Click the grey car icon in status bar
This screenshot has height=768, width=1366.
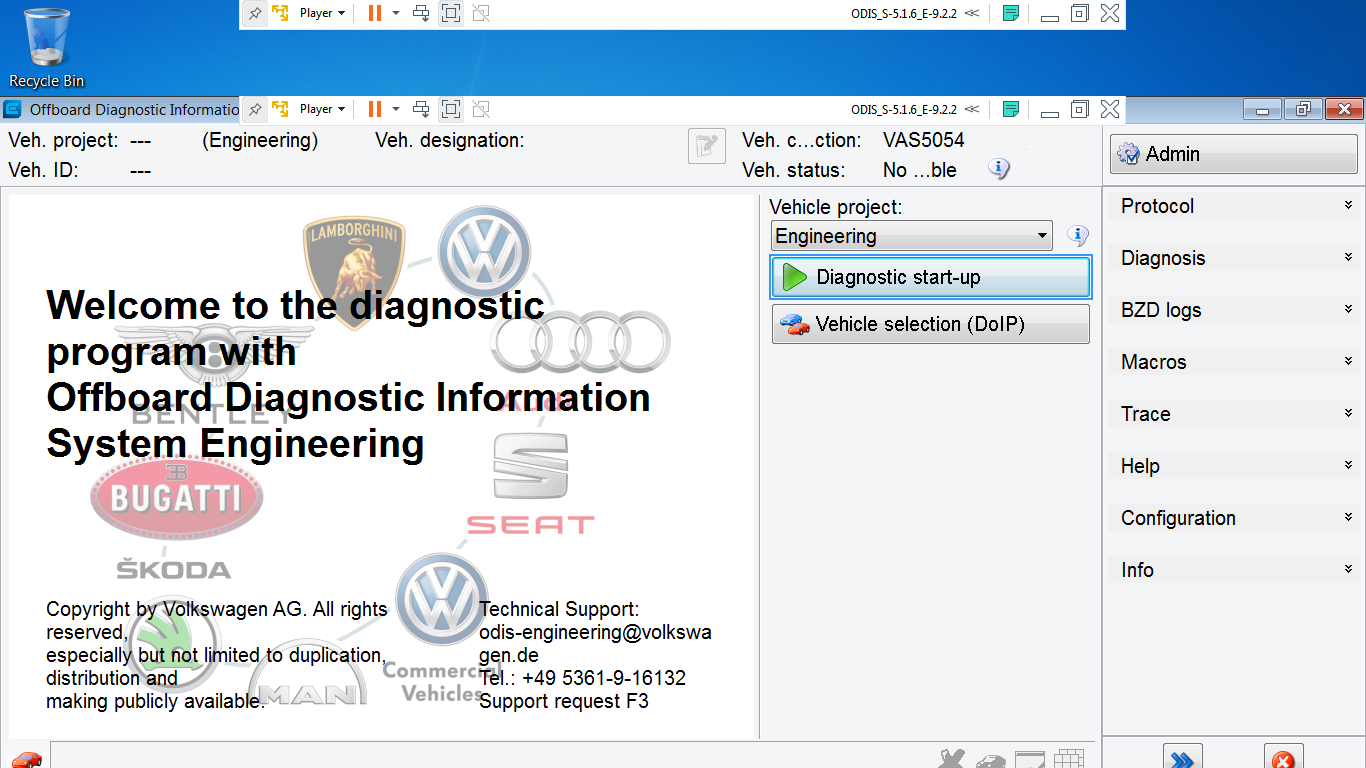[991, 760]
